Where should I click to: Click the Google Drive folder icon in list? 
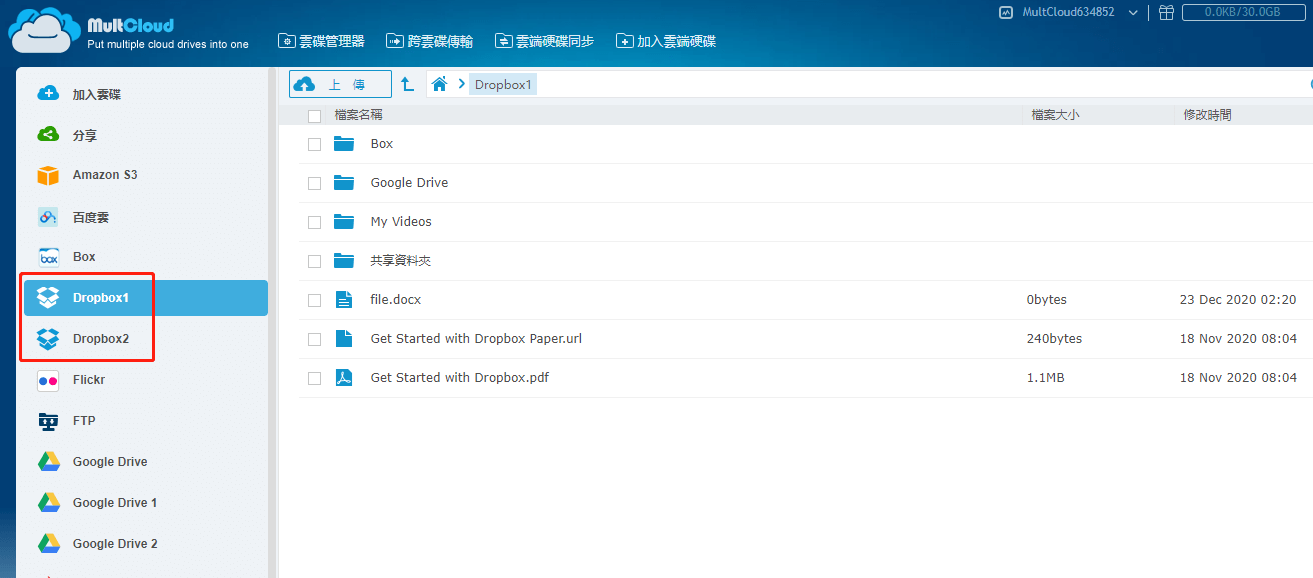pos(344,182)
